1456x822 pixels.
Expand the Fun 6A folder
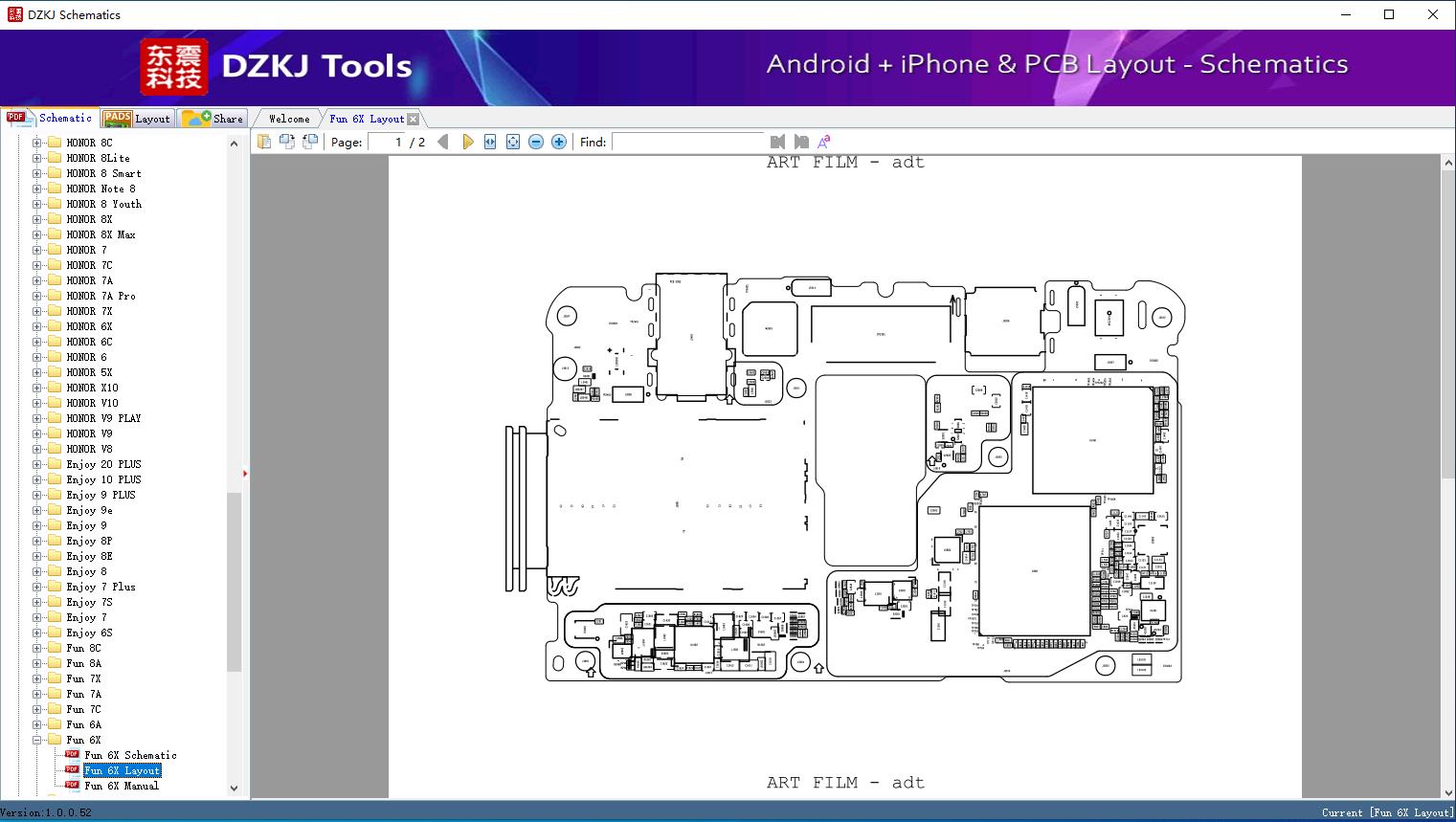[x=36, y=724]
